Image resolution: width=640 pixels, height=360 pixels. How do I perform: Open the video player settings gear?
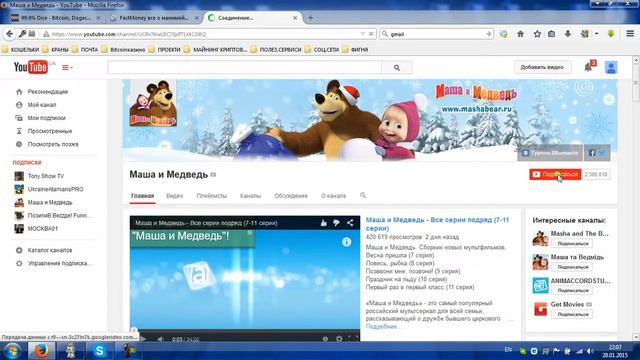[x=339, y=339]
